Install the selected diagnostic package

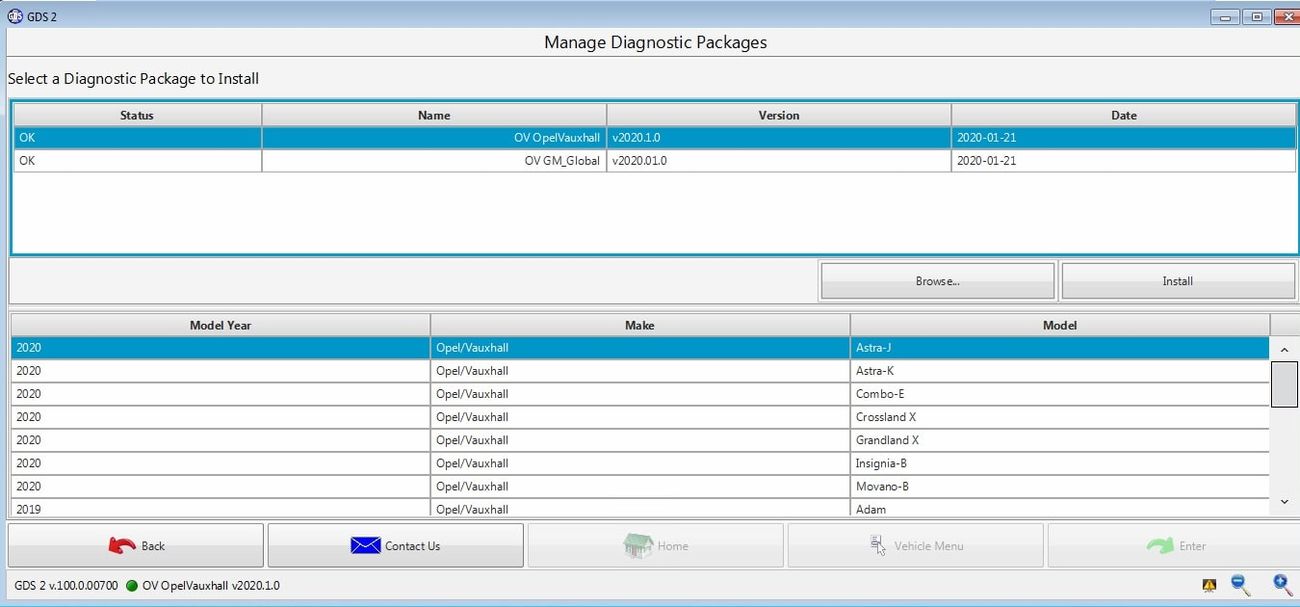pos(1178,281)
